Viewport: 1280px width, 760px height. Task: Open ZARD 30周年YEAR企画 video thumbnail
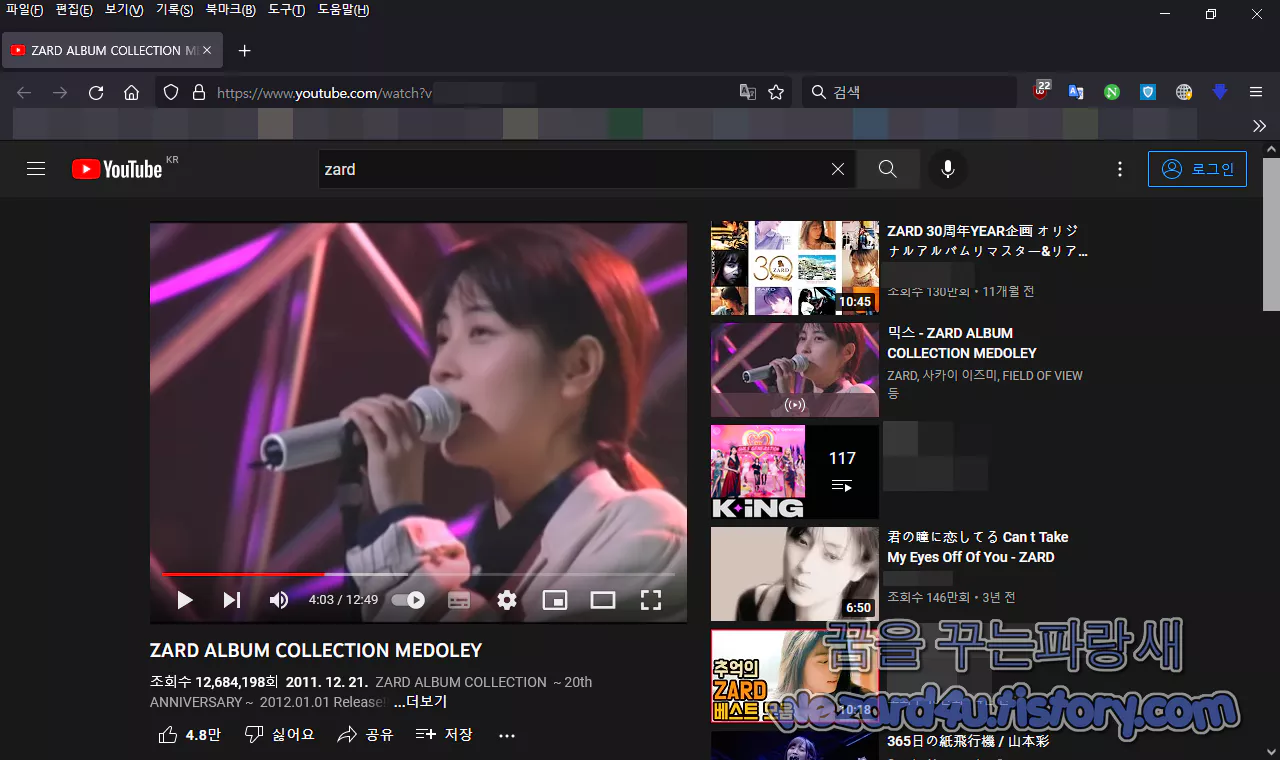(795, 268)
